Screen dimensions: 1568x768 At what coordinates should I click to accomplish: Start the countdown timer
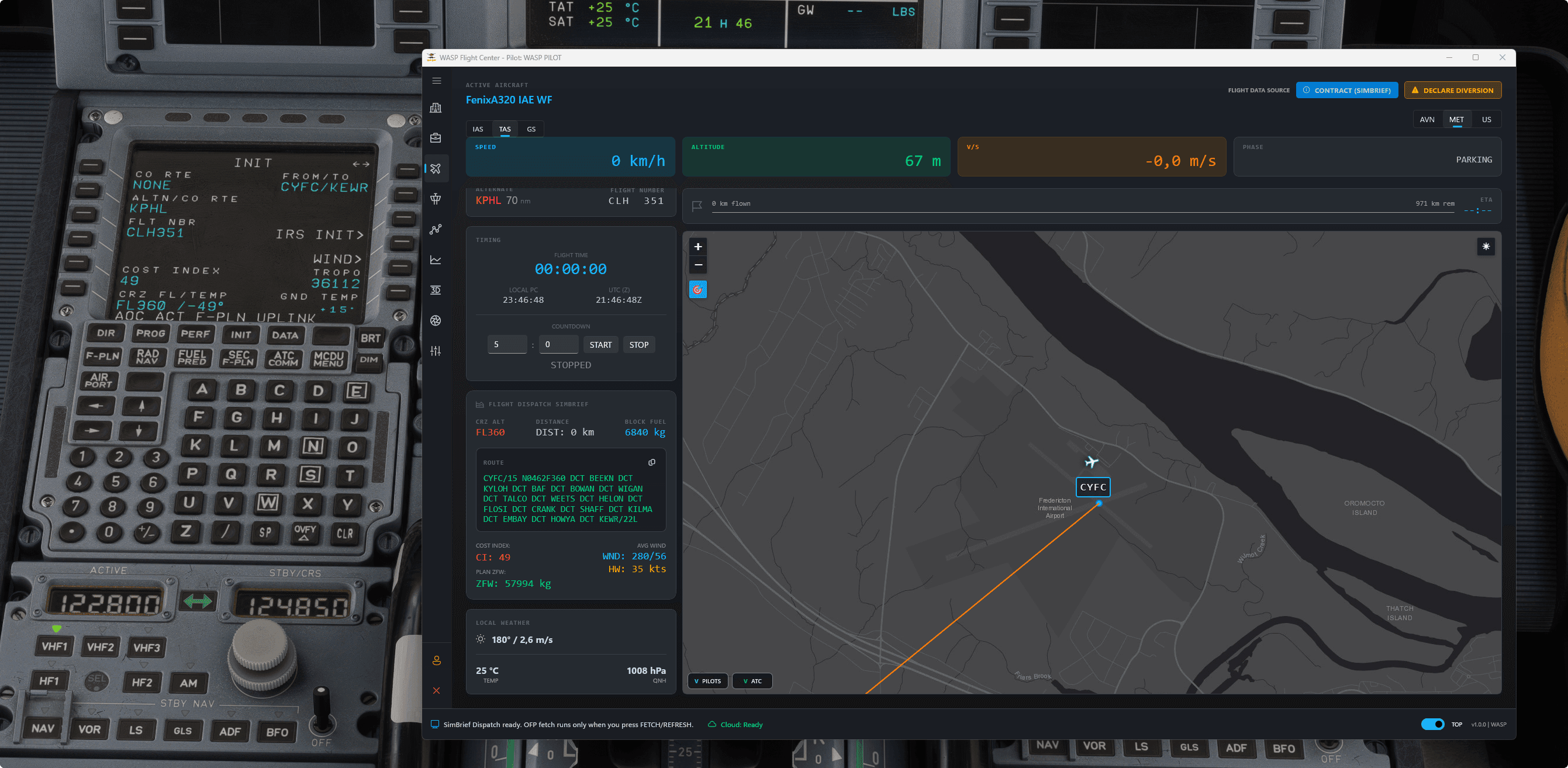(600, 344)
